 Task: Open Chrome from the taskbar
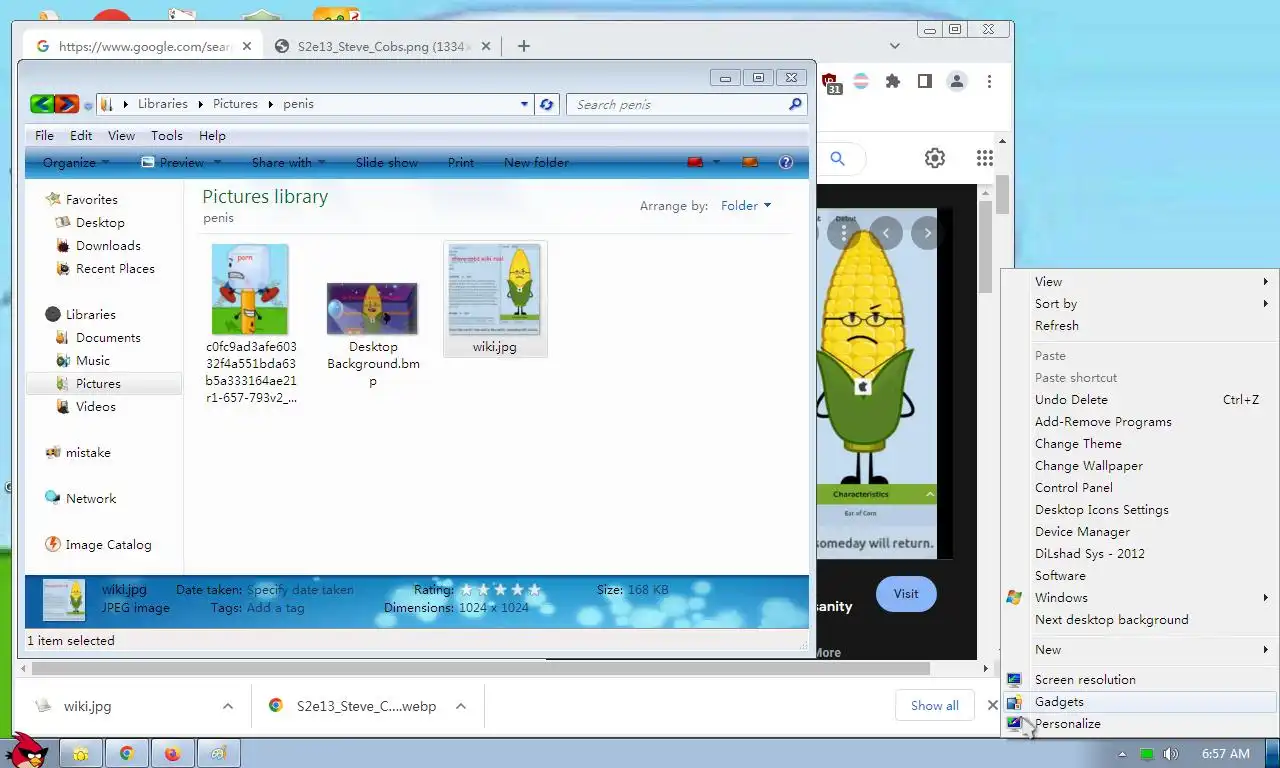127,753
